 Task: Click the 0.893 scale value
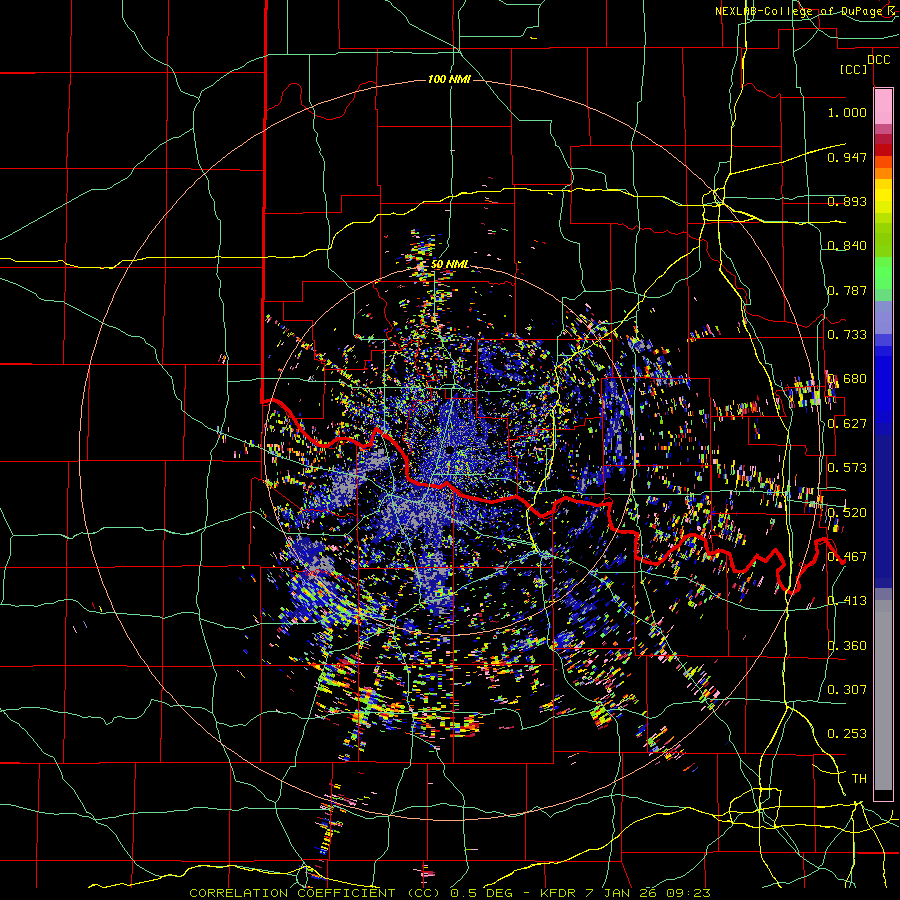click(847, 201)
